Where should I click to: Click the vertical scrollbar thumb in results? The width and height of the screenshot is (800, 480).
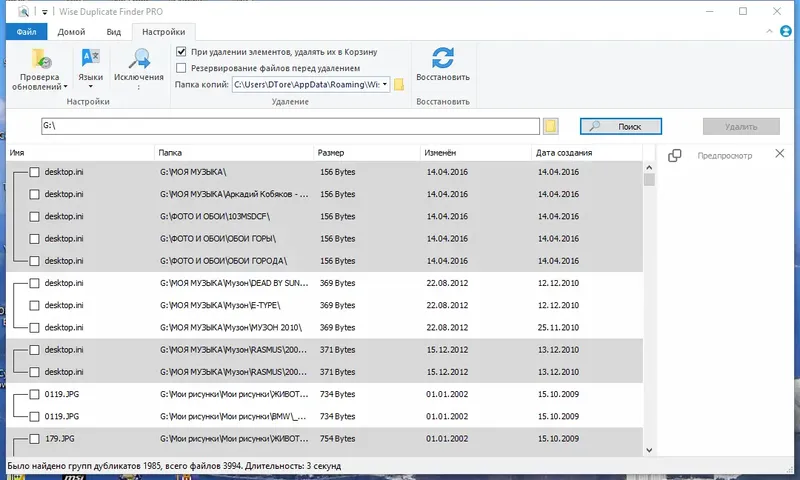pyautogui.click(x=649, y=180)
